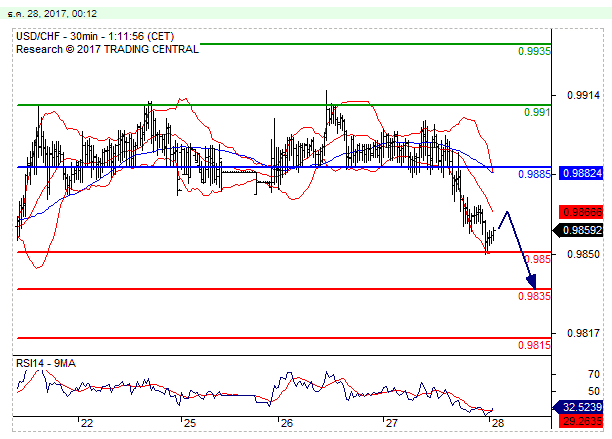Image resolution: width=612 pixels, height=439 pixels.
Task: Click the red 0.985 support label
Action: [x=537, y=259]
